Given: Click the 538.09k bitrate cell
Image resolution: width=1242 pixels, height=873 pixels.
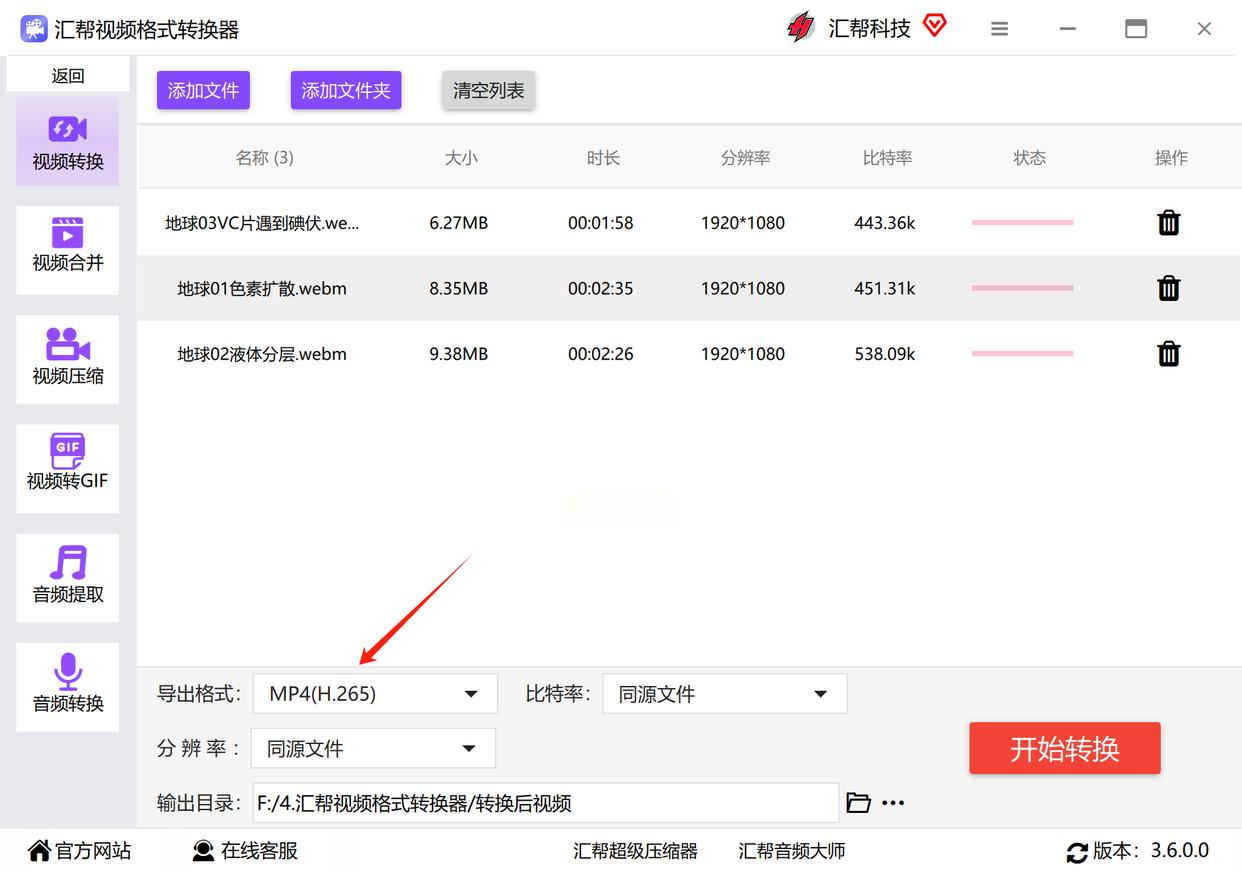Looking at the screenshot, I should coord(885,353).
